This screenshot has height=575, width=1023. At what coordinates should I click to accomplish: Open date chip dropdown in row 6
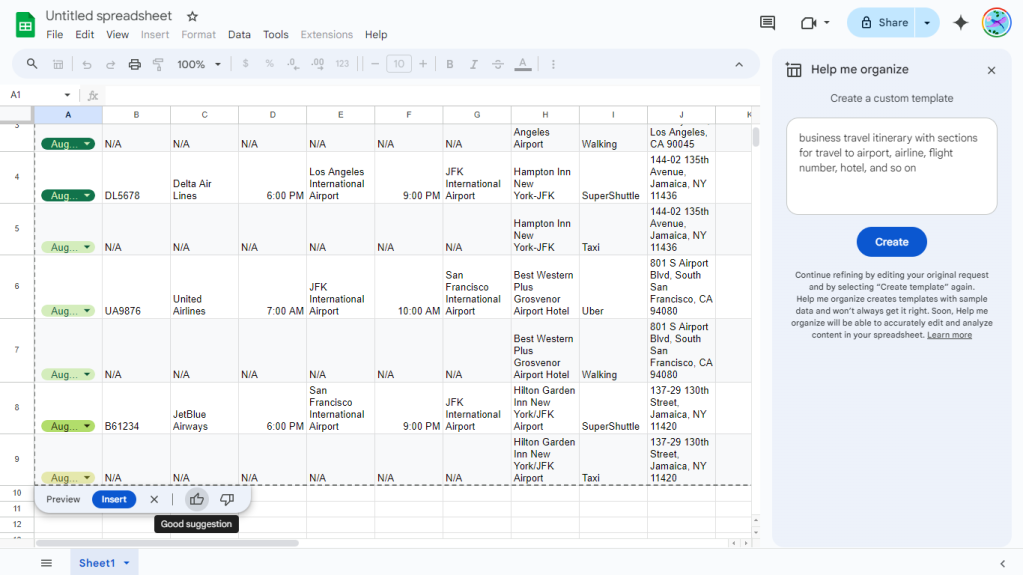[87, 311]
